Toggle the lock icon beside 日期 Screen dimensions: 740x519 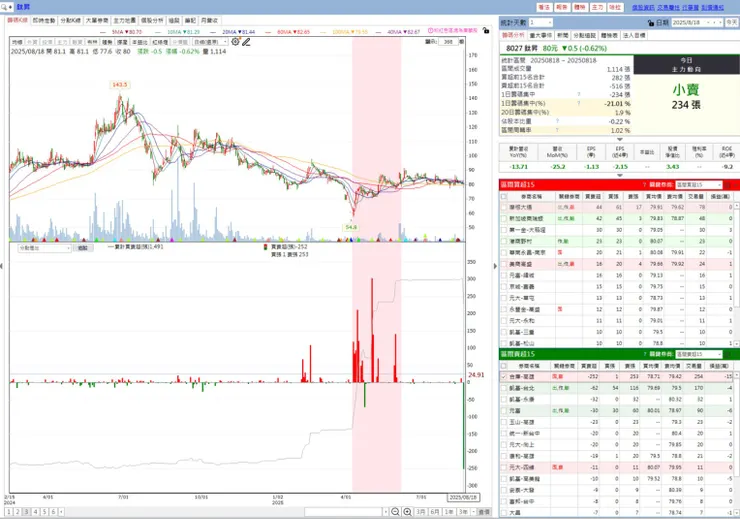(651, 23)
